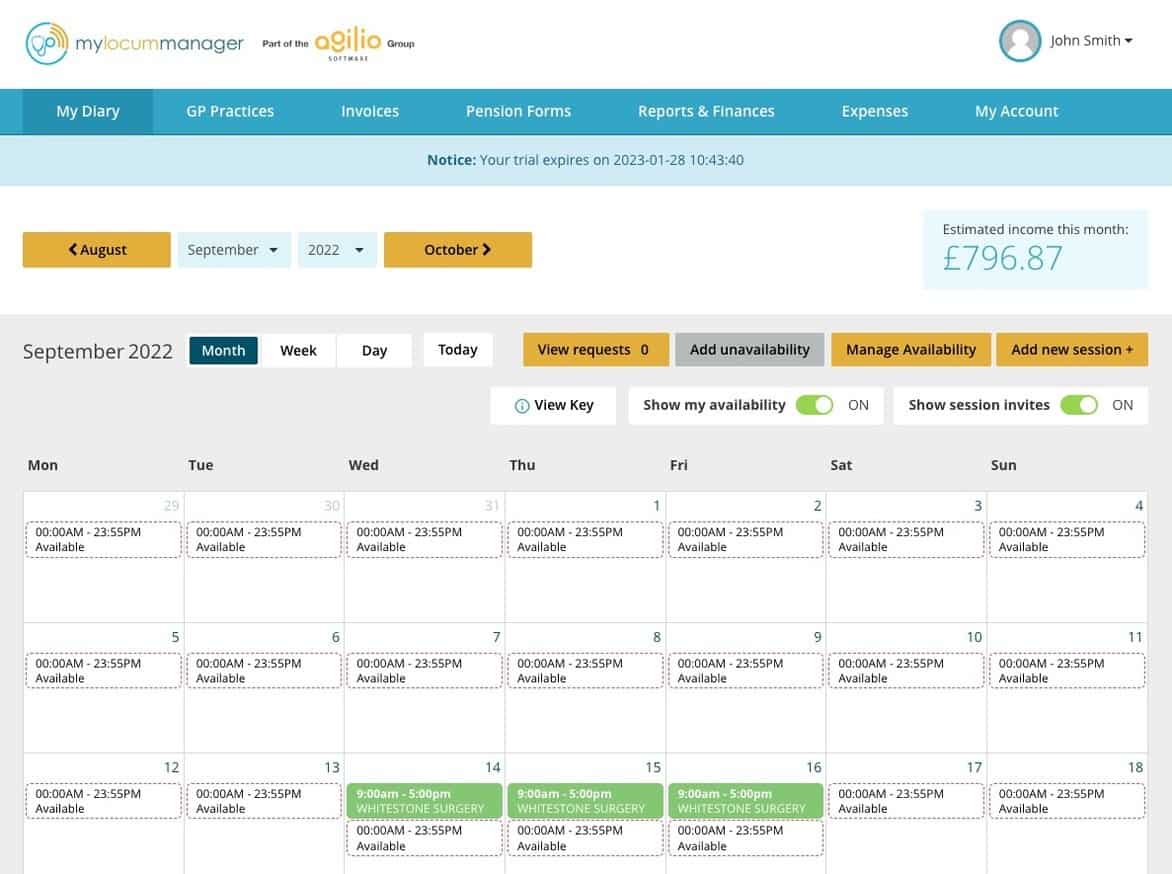Disable Show session invites

(1079, 405)
